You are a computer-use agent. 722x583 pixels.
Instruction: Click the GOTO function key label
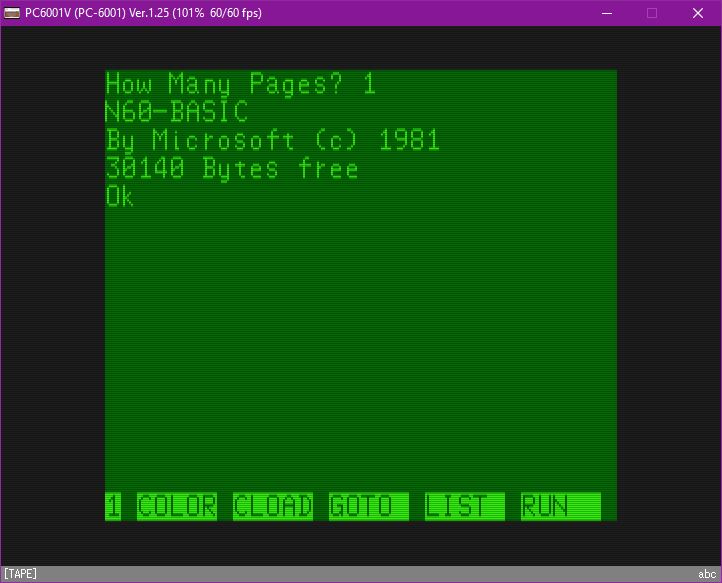(369, 506)
